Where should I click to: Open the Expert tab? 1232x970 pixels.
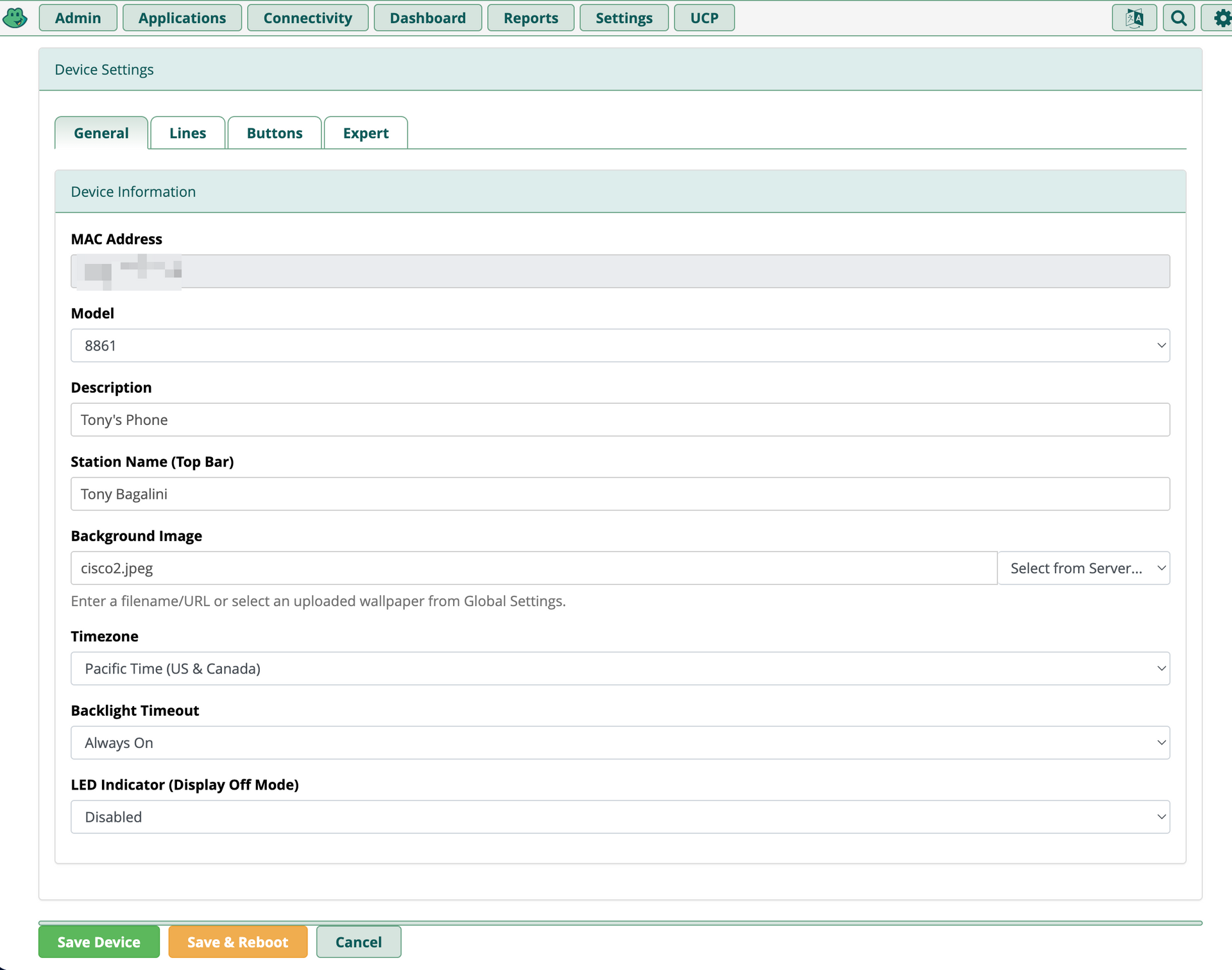point(365,133)
